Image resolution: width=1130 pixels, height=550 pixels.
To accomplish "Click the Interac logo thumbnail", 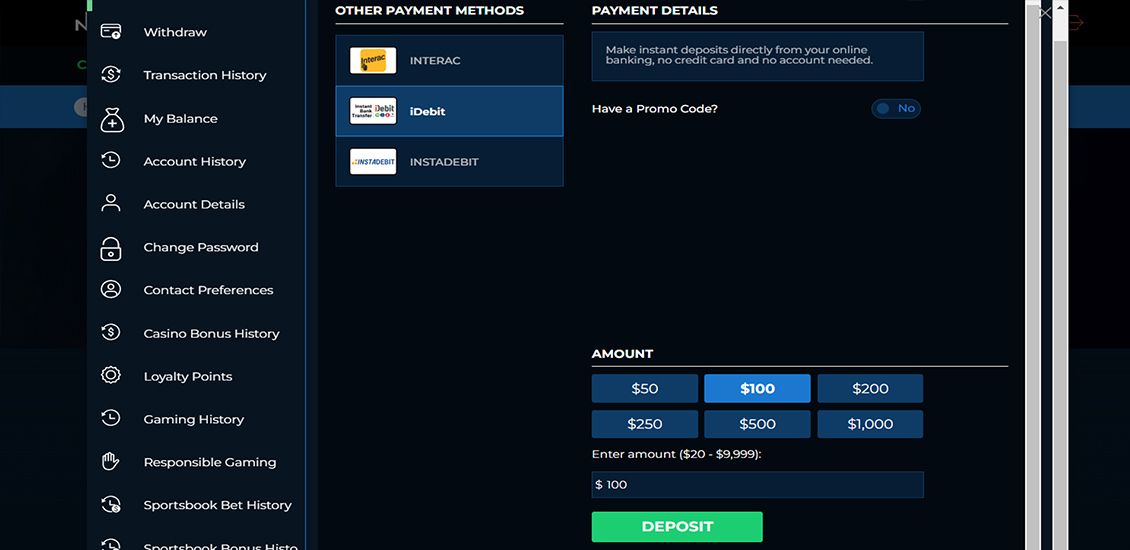I will pyautogui.click(x=373, y=61).
